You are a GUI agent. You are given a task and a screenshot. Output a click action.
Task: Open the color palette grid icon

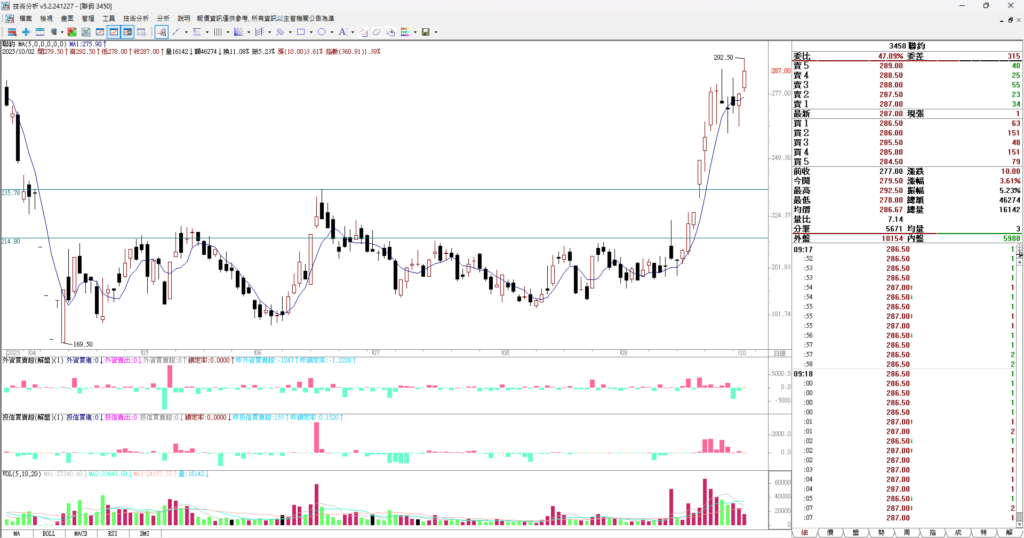tap(404, 32)
